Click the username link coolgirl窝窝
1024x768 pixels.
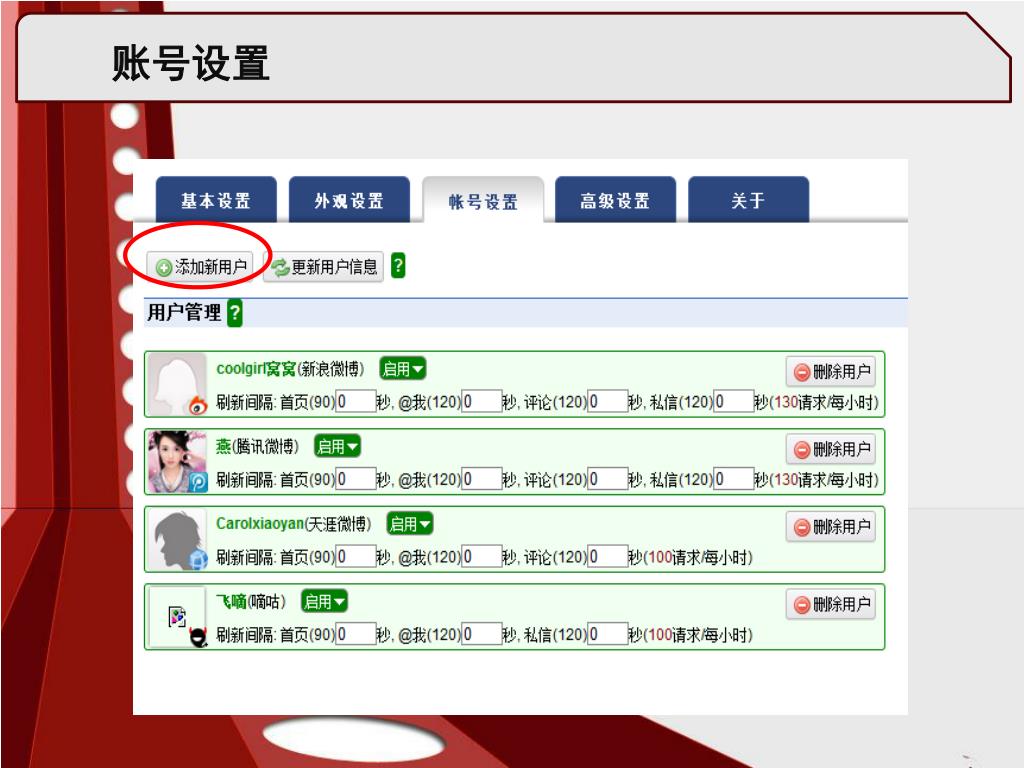256,369
